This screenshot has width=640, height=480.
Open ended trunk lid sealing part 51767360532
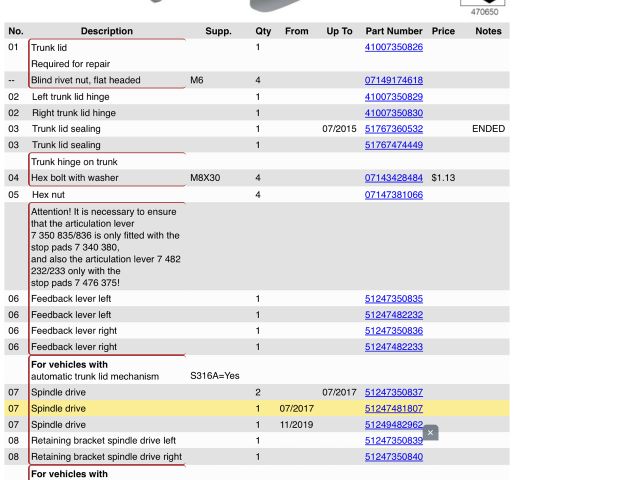[393, 129]
